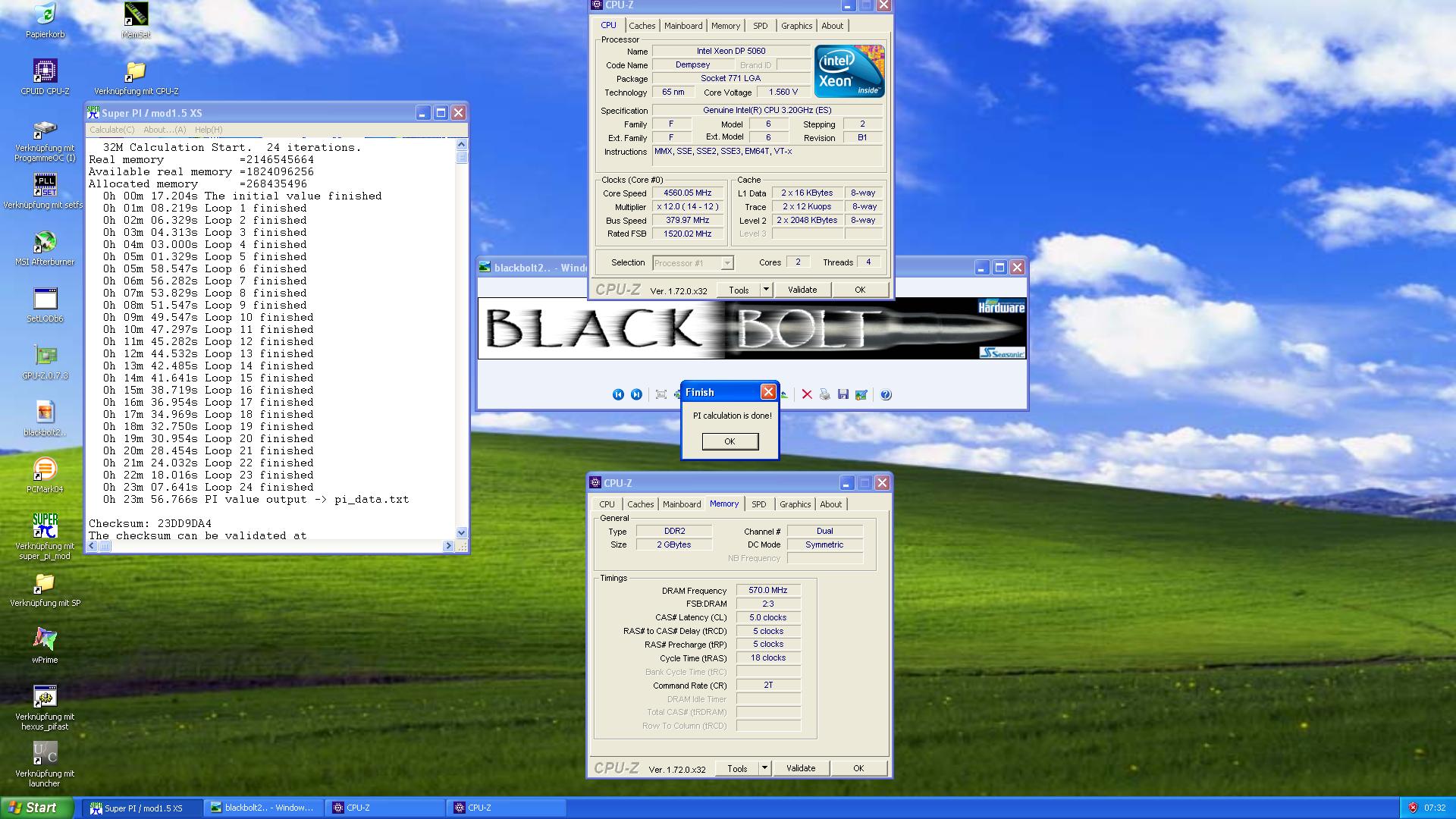Switch to Caches tab in top CPU-Z

point(642,26)
